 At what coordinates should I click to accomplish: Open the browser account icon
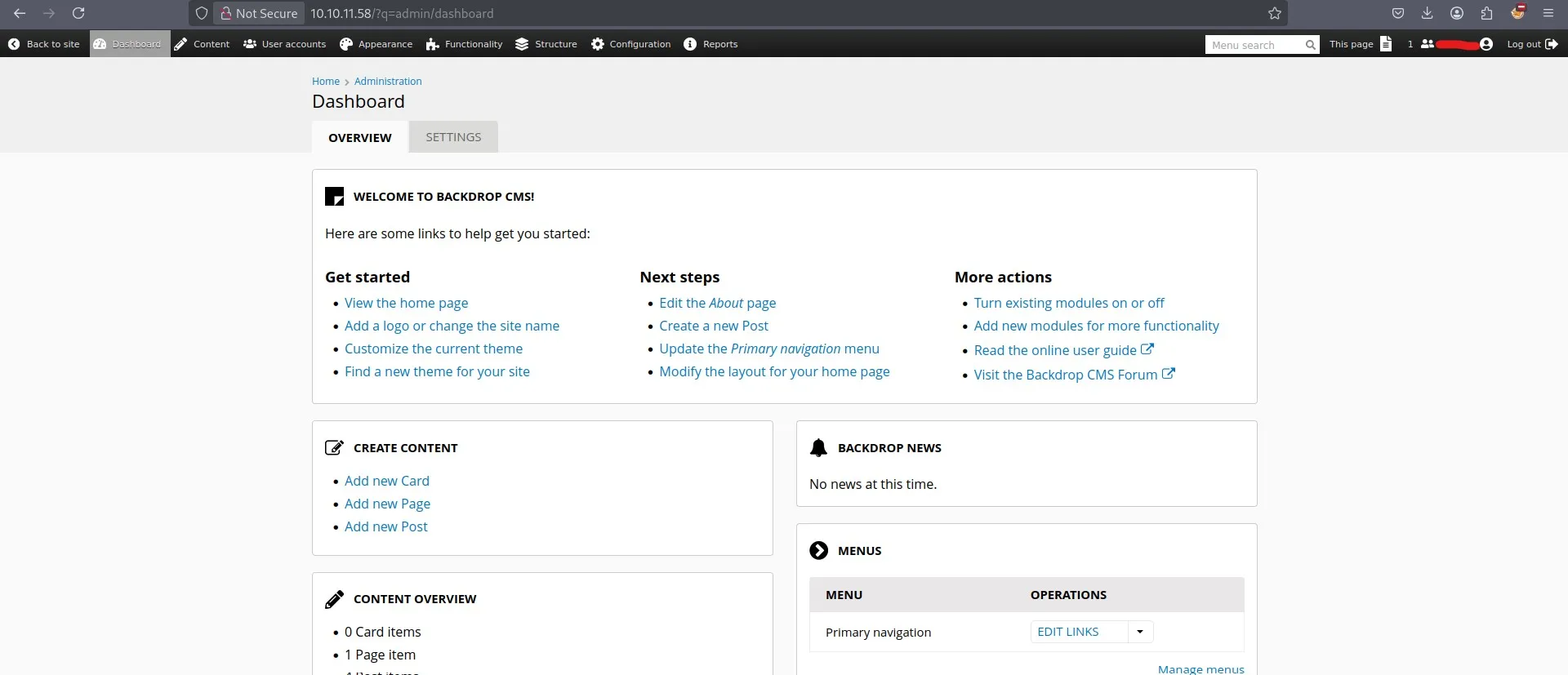click(x=1457, y=13)
